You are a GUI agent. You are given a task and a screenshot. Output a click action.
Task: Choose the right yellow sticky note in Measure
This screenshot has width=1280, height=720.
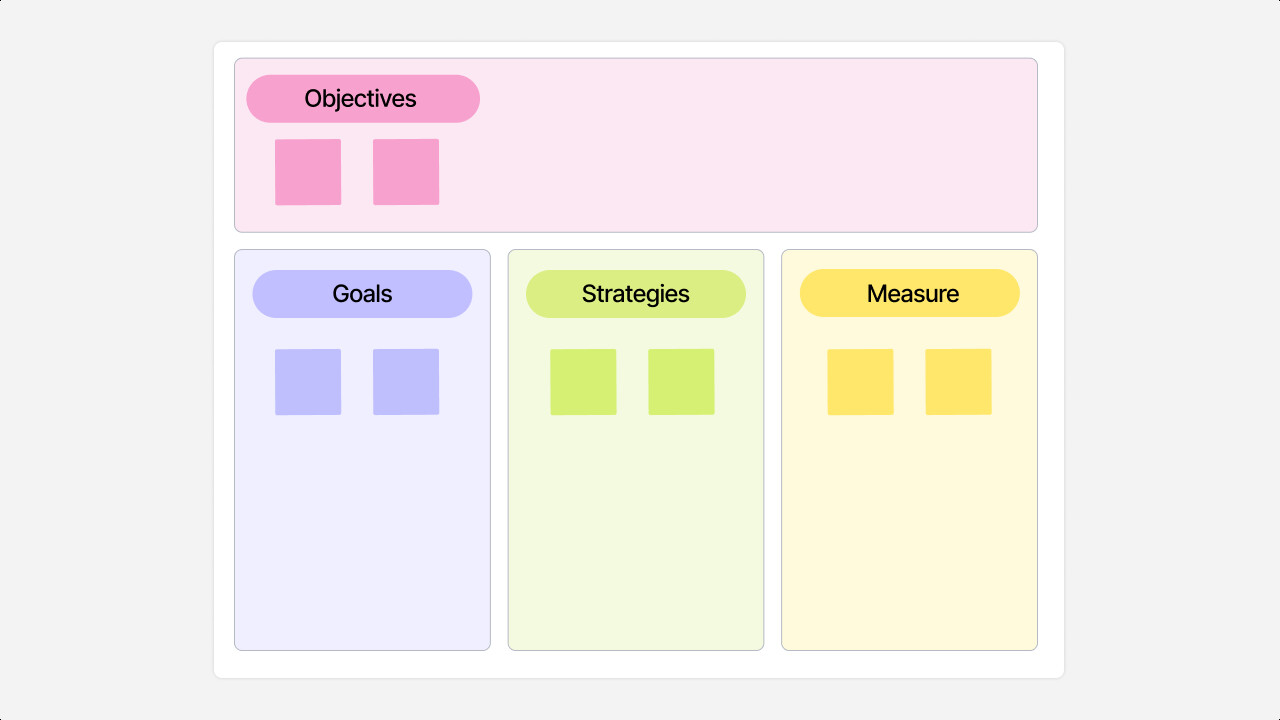pos(958,382)
